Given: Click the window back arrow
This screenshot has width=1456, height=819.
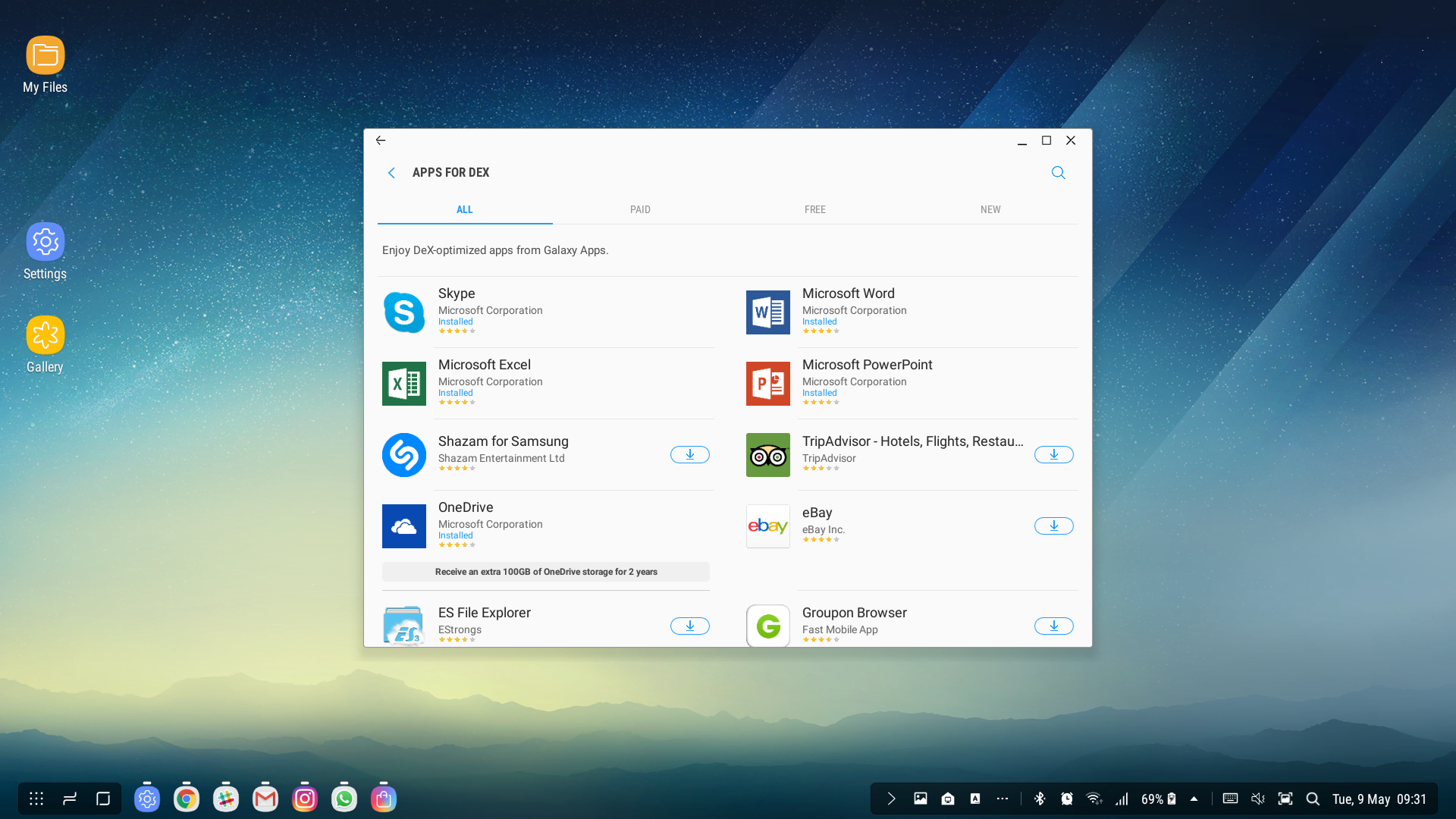Looking at the screenshot, I should pos(381,140).
